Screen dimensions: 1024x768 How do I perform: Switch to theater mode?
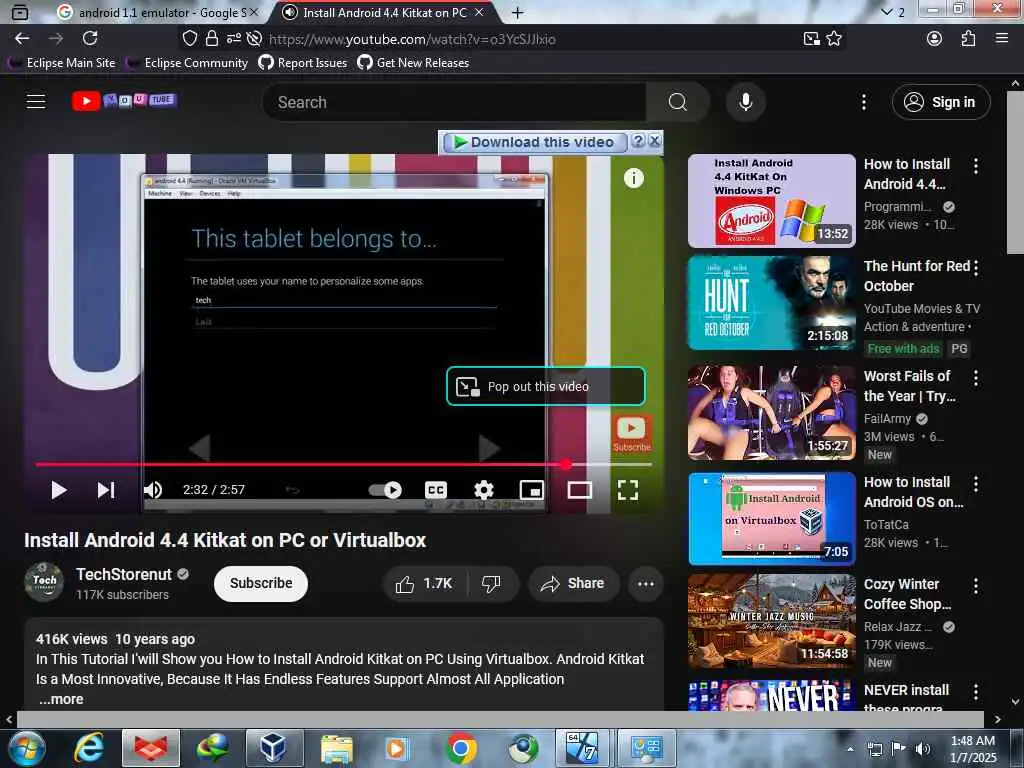pos(579,490)
